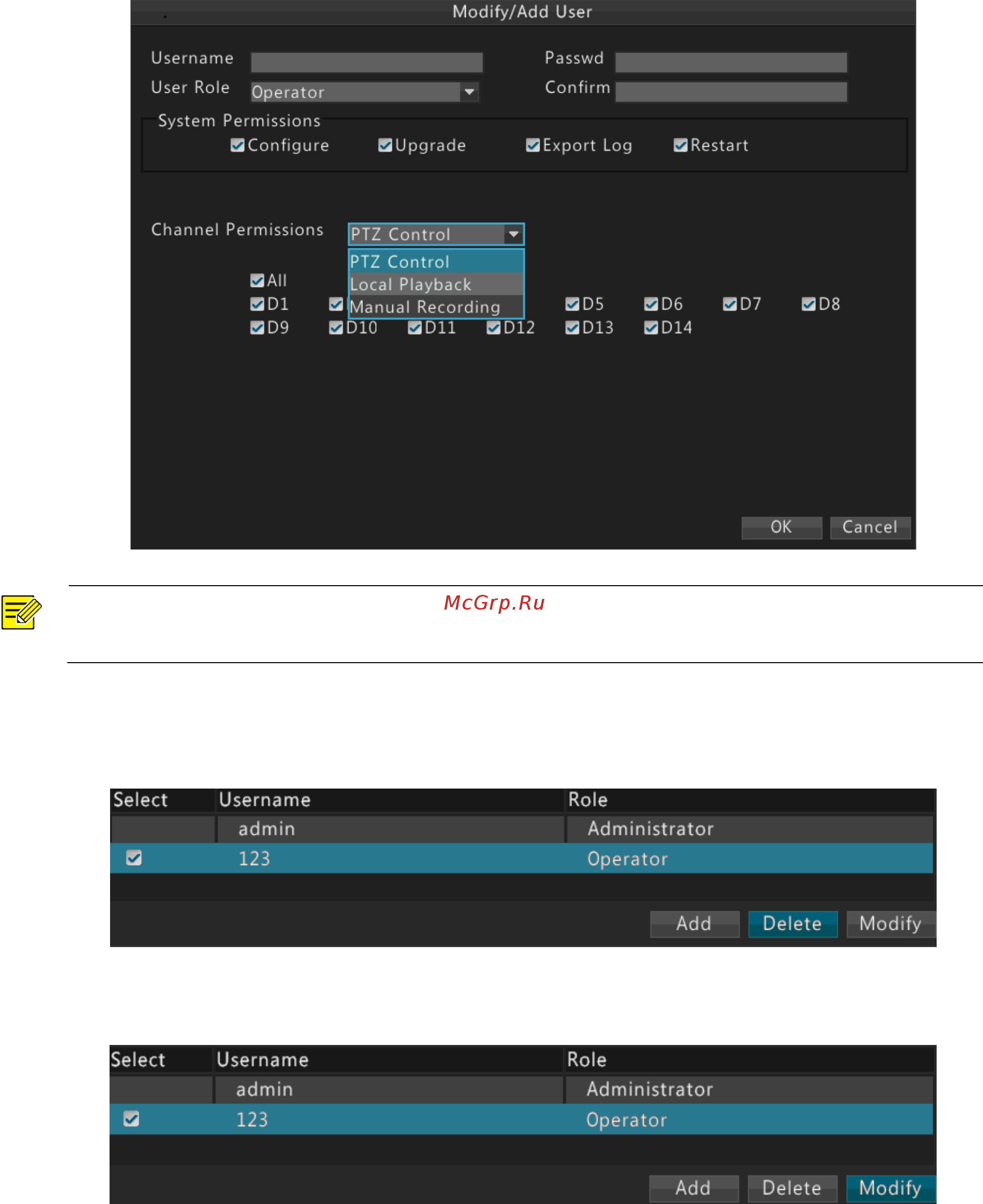Toggle the D10 channel checkbox
The height and width of the screenshot is (1204, 983).
336,328
